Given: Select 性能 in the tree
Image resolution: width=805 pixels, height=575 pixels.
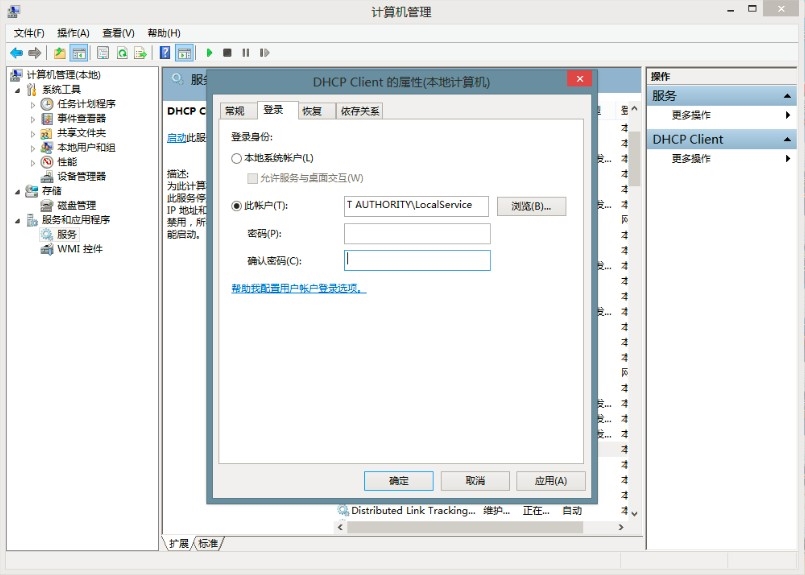Looking at the screenshot, I should click(x=67, y=162).
